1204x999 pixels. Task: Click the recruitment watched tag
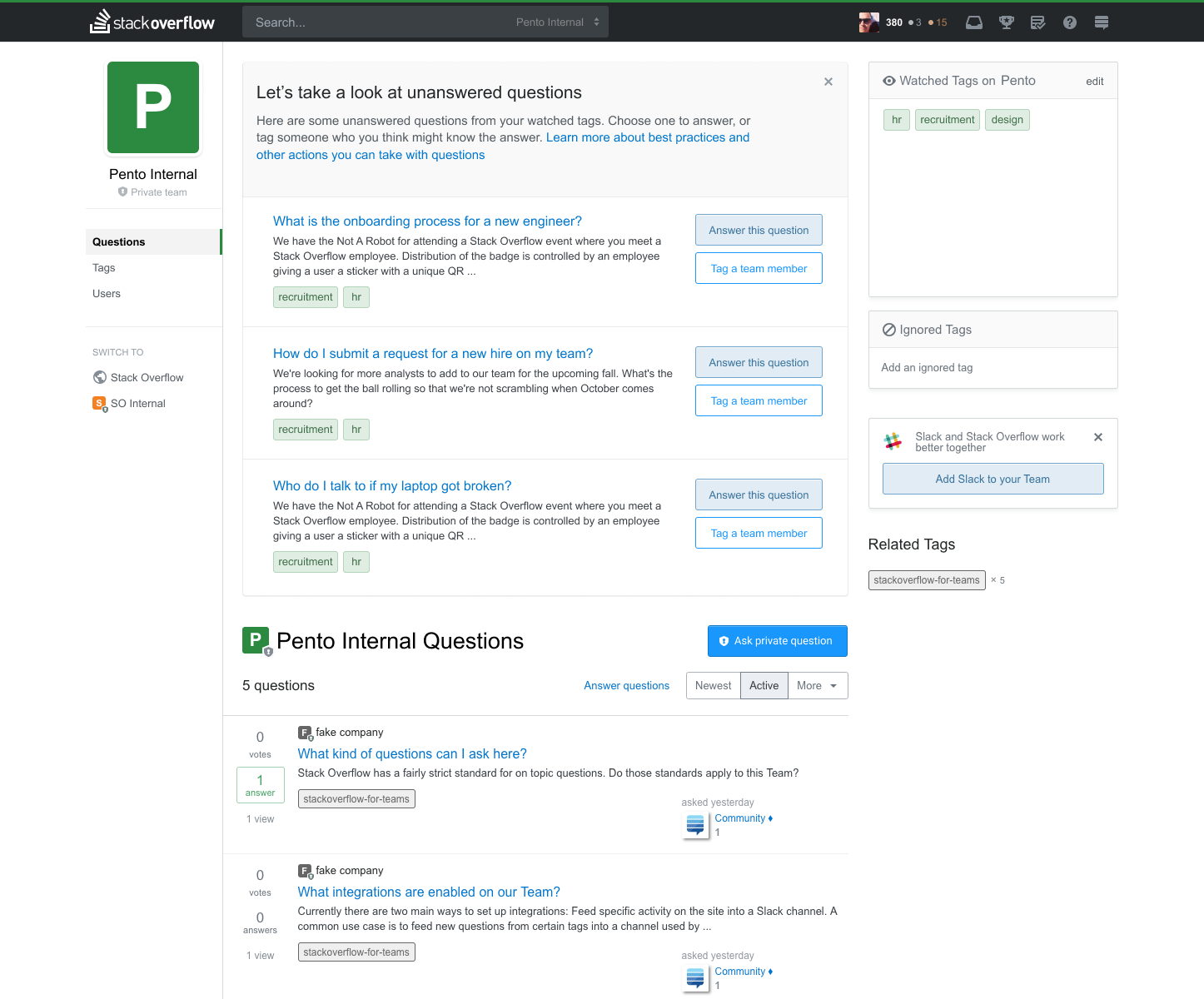coord(948,120)
